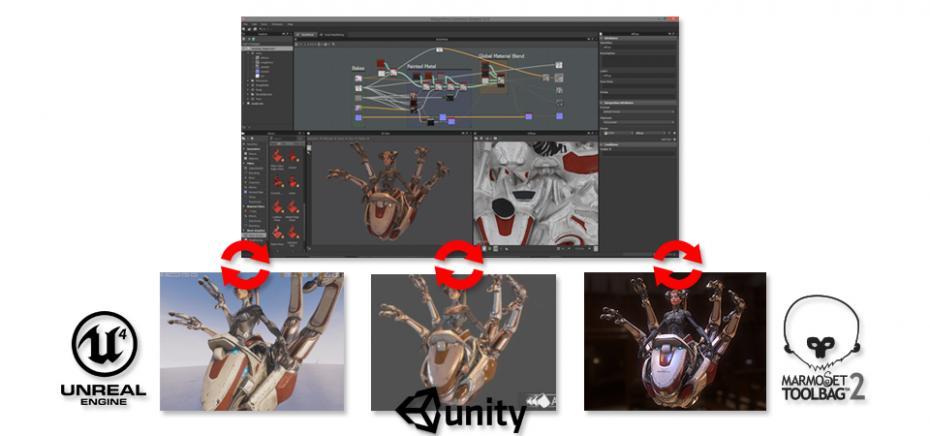Viewport: 930px width, 436px height.
Task: Select the "Global Material Blend" frame label
Action: 503,55
